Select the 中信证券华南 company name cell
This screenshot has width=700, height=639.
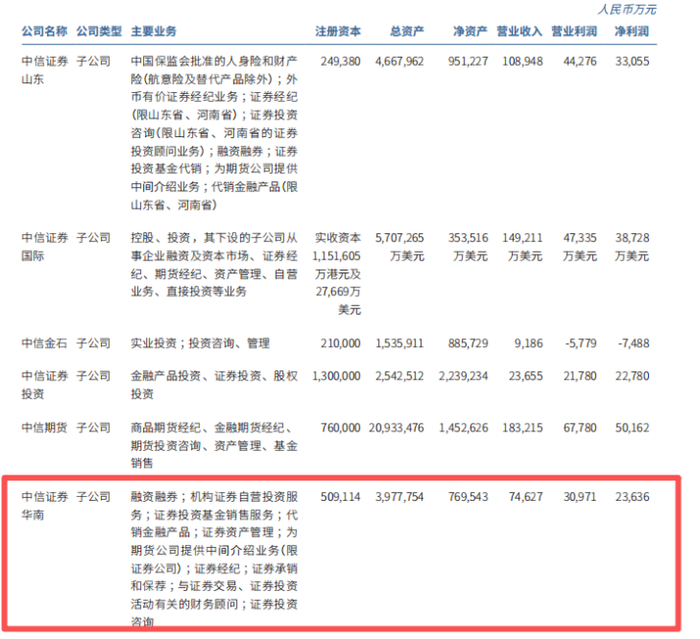click(45, 506)
